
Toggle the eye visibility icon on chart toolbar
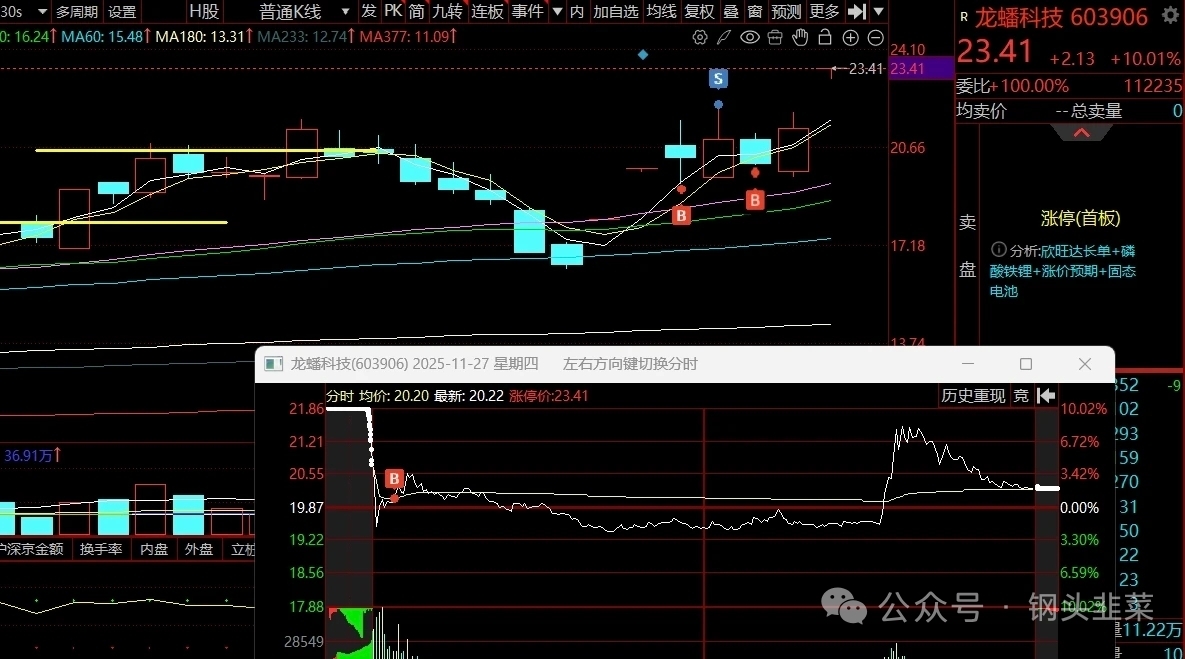point(750,37)
